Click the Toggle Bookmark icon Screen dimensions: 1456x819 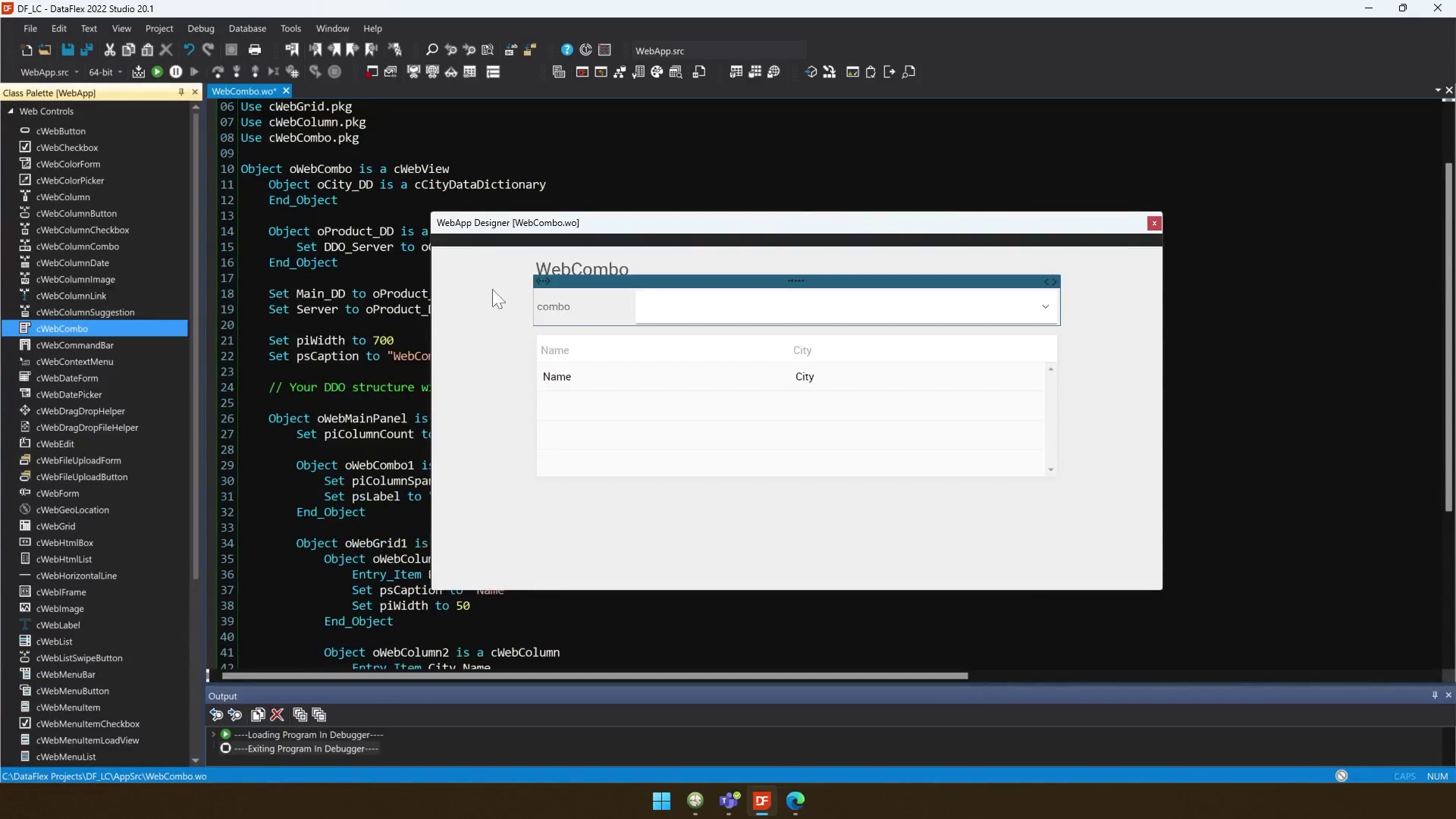pos(292,50)
